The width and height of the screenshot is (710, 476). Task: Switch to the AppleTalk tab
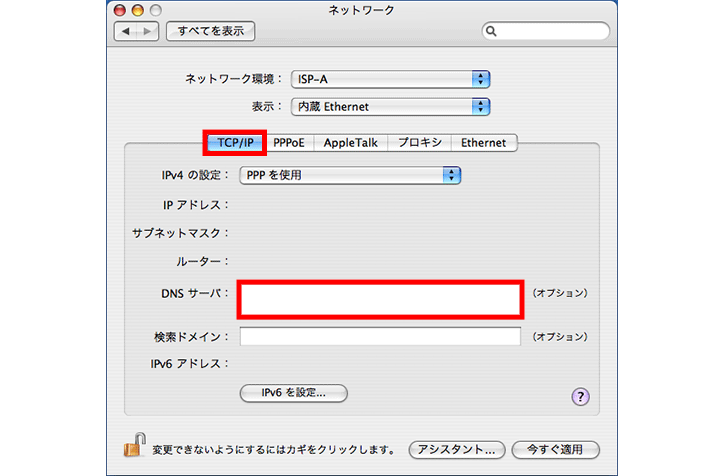click(x=351, y=143)
